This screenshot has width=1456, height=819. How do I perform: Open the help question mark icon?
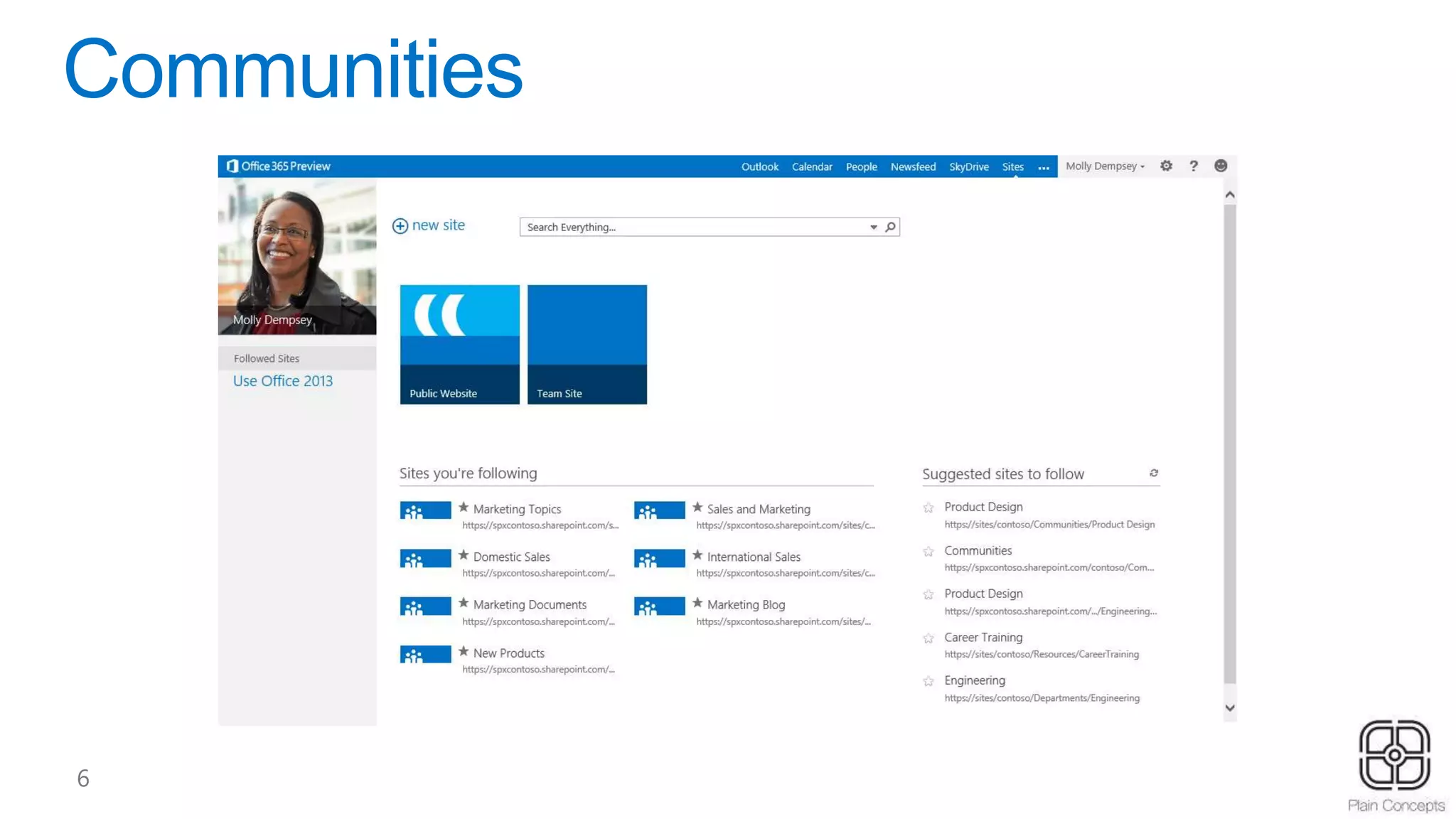pos(1194,166)
